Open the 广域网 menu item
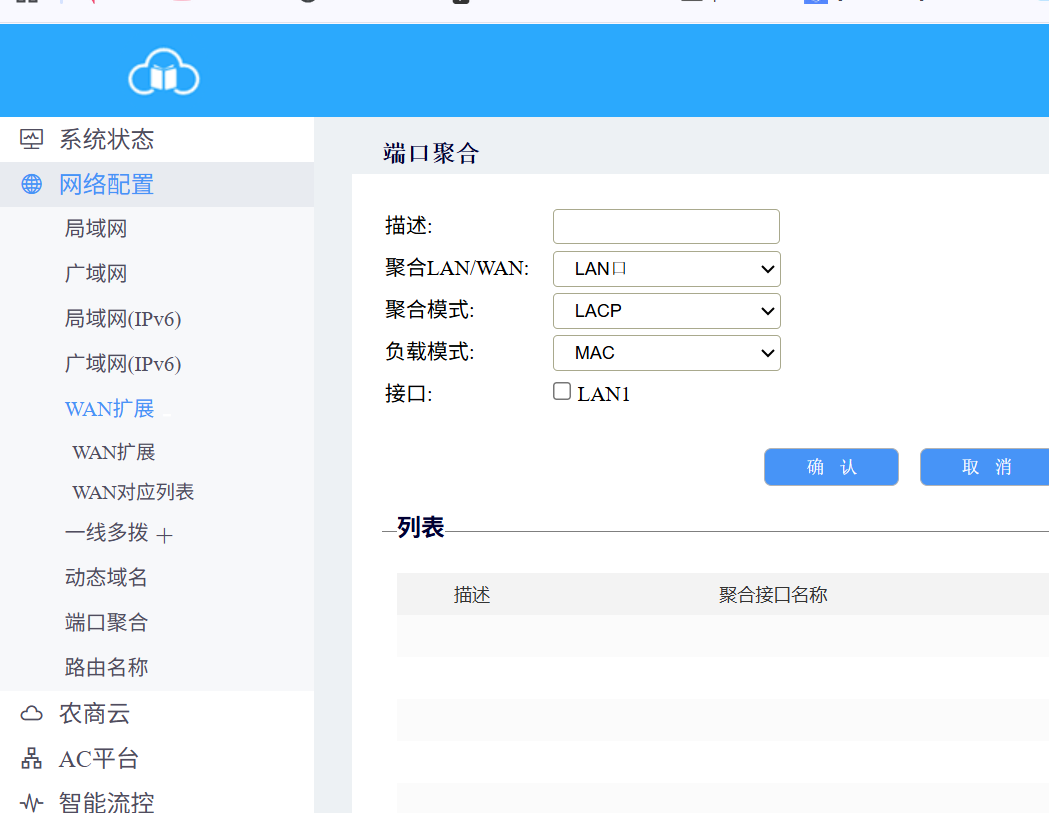The width and height of the screenshot is (1049, 813). pyautogui.click(x=96, y=274)
